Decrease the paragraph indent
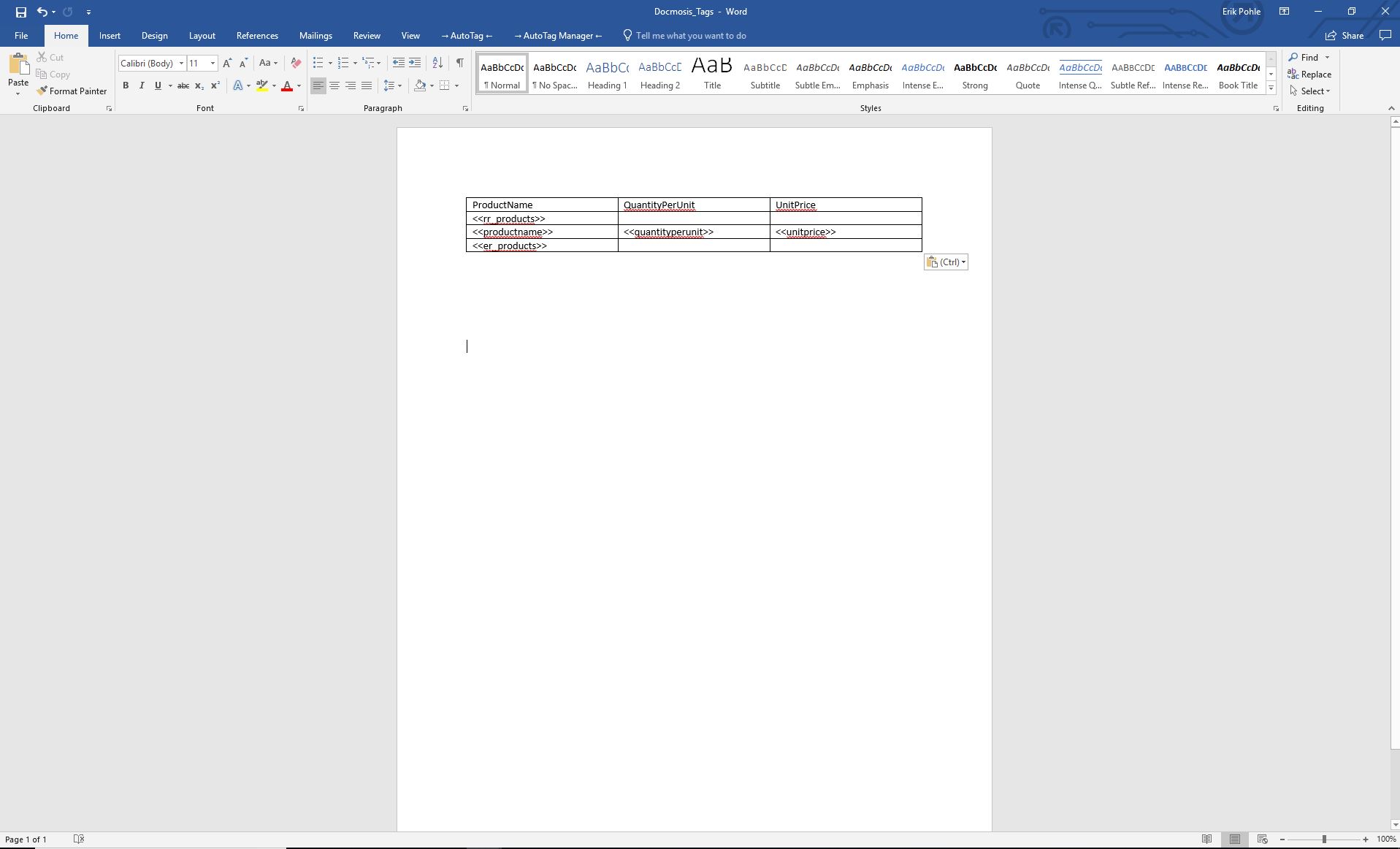 click(x=399, y=64)
